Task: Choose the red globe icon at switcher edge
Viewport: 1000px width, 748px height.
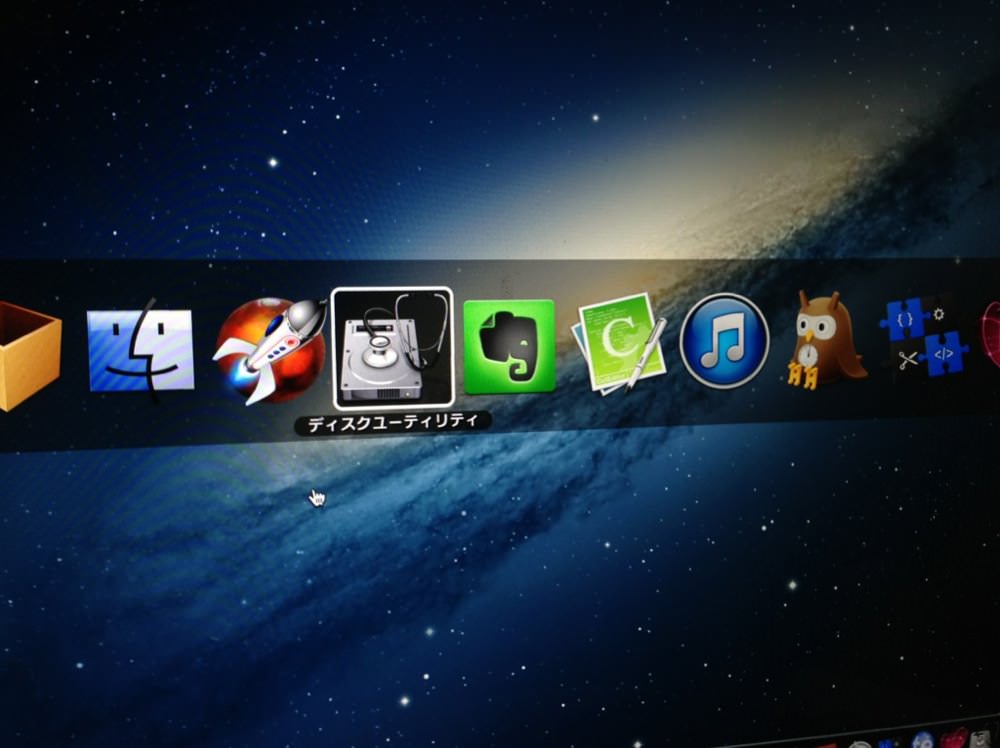Action: (x=990, y=334)
